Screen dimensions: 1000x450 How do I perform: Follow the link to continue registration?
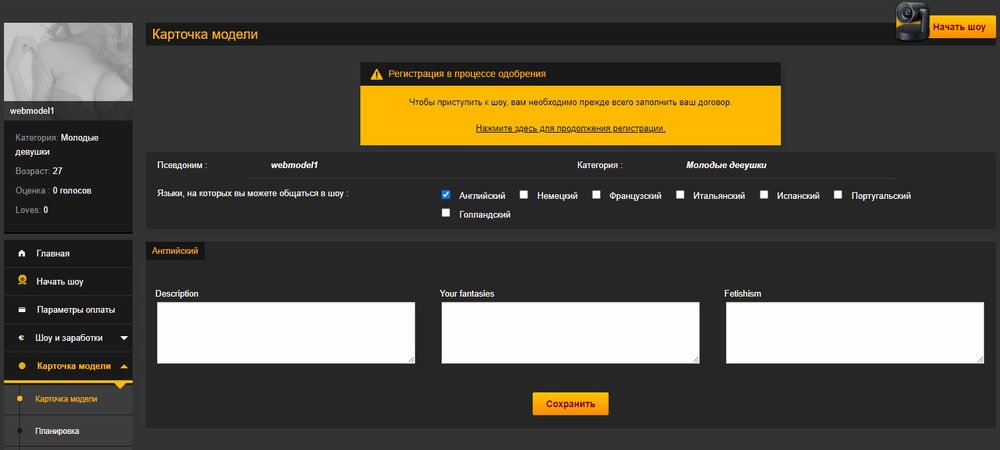point(570,128)
